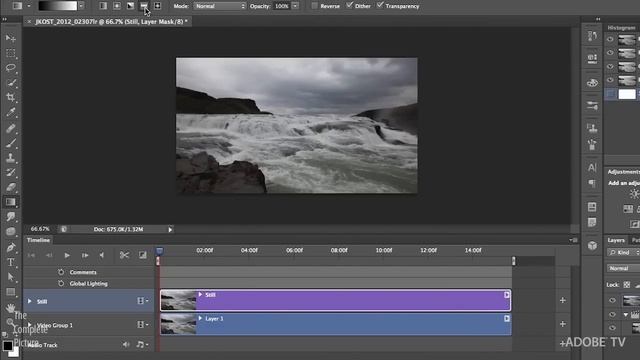The image size is (640, 360).
Task: Hide Video Group 1 eye in Layers panel
Action: [x=612, y=314]
